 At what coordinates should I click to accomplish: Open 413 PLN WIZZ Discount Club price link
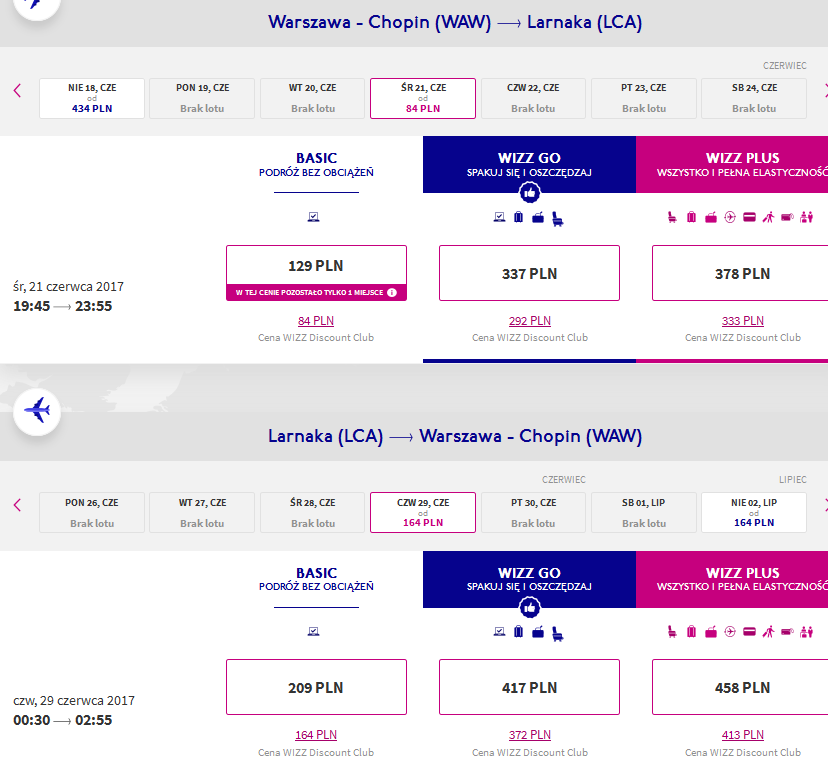click(x=742, y=735)
